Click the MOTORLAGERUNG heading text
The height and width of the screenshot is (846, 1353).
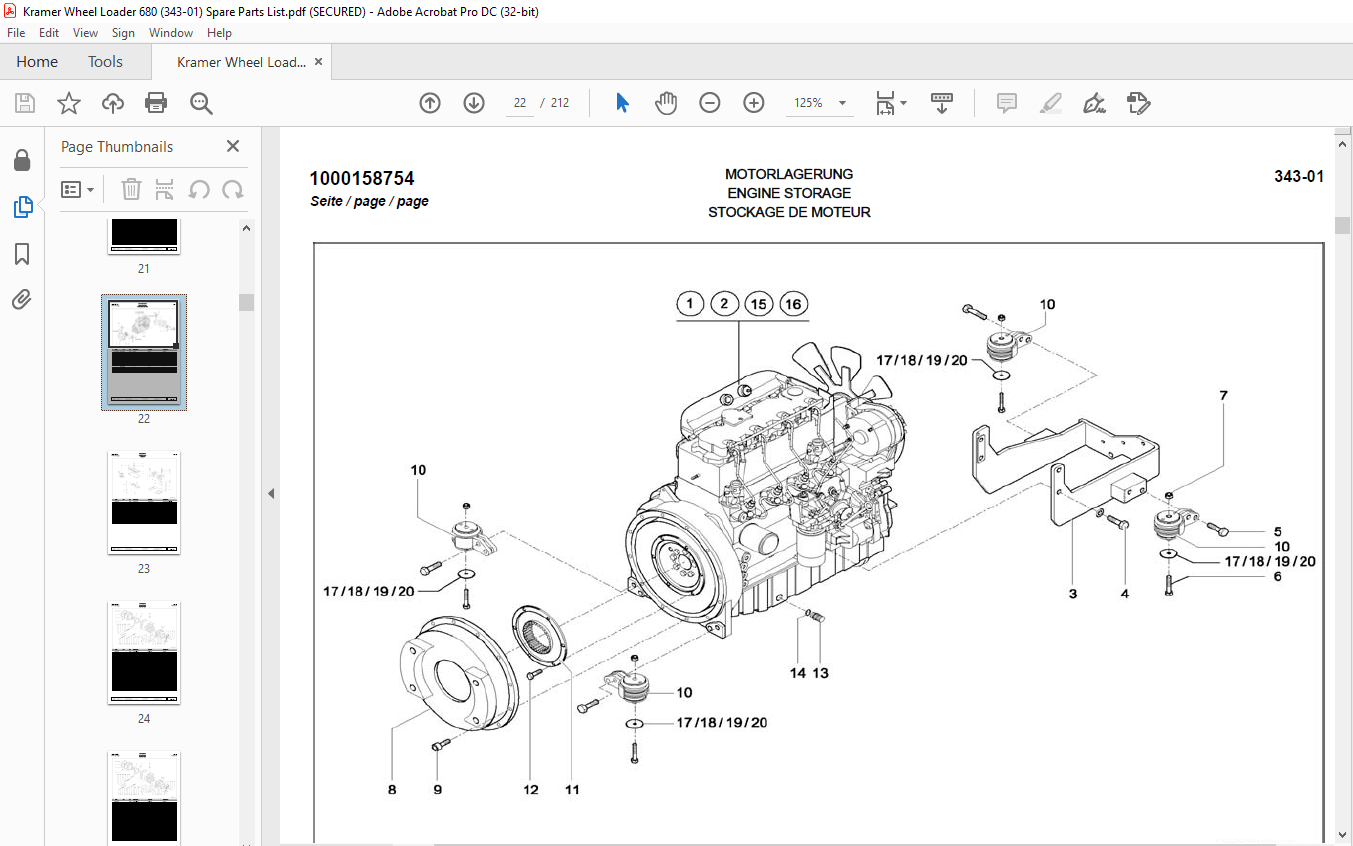coord(789,174)
